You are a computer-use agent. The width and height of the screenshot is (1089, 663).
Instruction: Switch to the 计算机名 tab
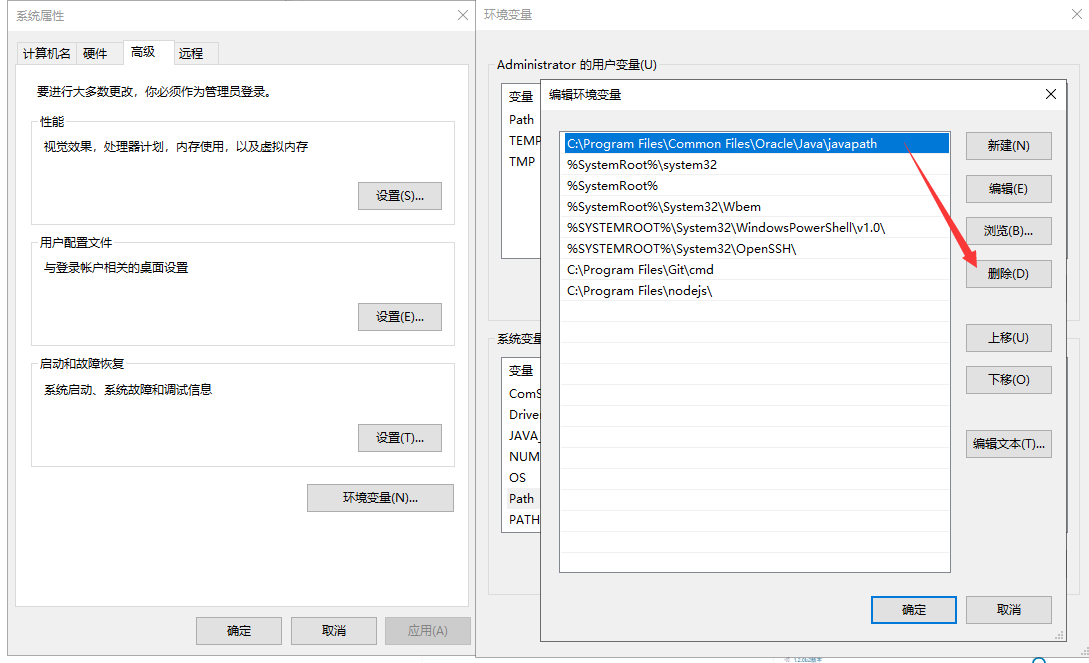point(47,53)
